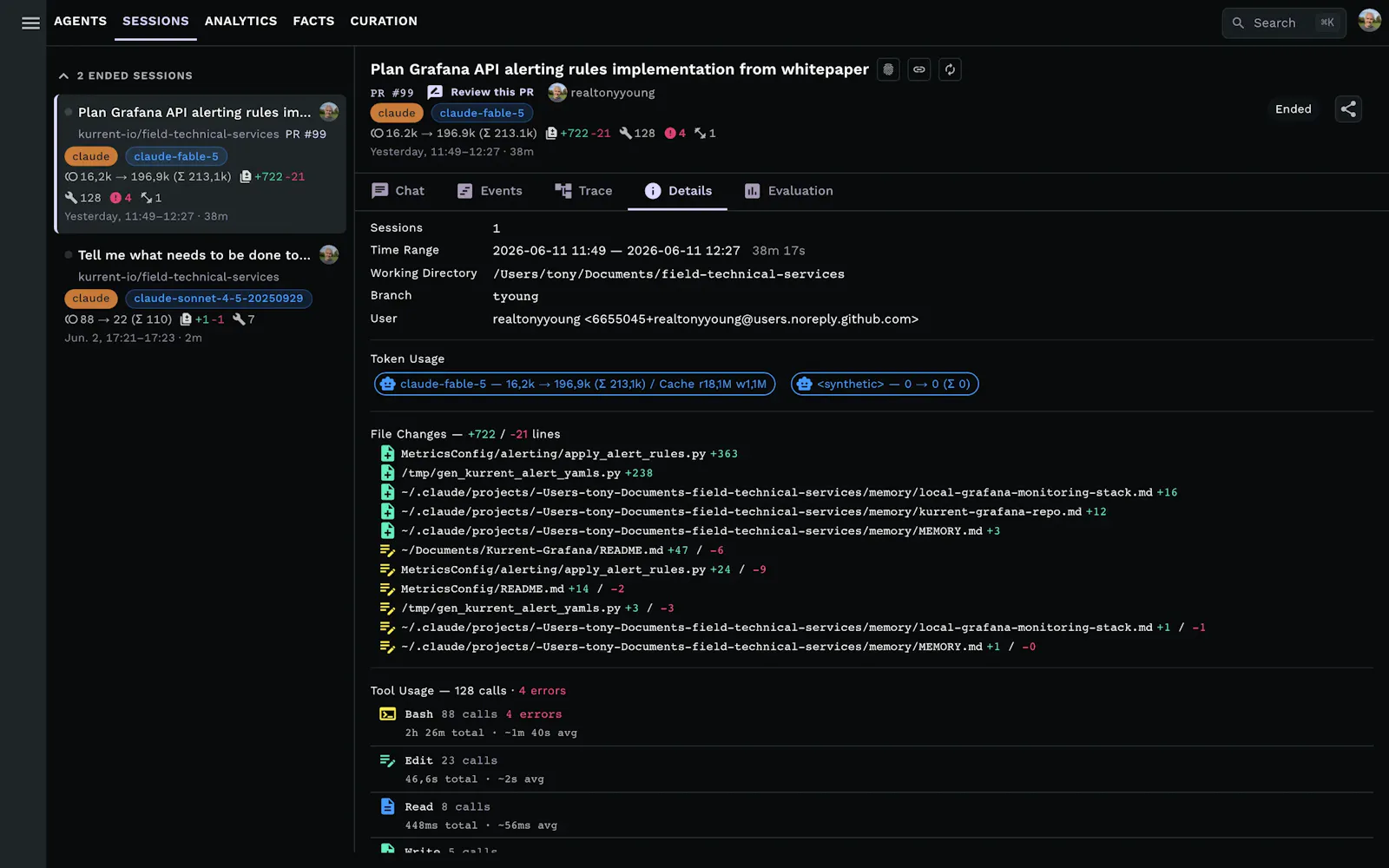The width and height of the screenshot is (1389, 868).
Task: Open the Evaluation tab
Action: point(788,191)
